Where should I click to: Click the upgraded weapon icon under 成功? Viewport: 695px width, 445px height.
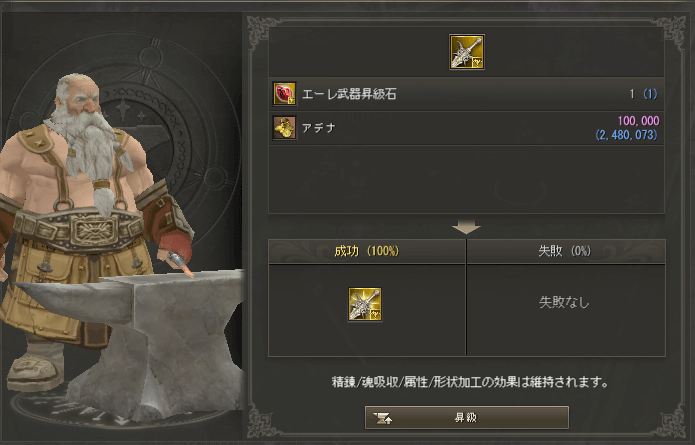click(365, 304)
